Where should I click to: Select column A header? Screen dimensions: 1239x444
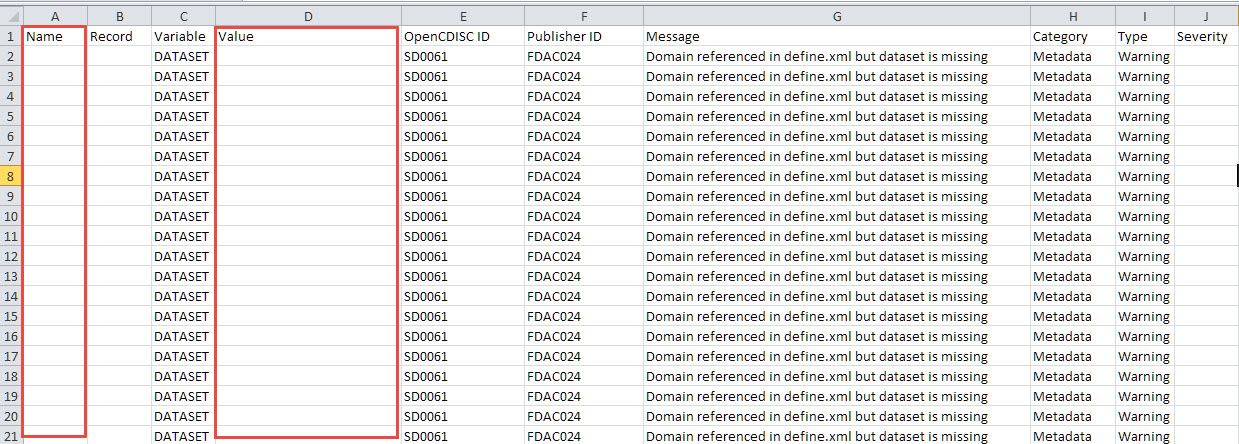54,16
